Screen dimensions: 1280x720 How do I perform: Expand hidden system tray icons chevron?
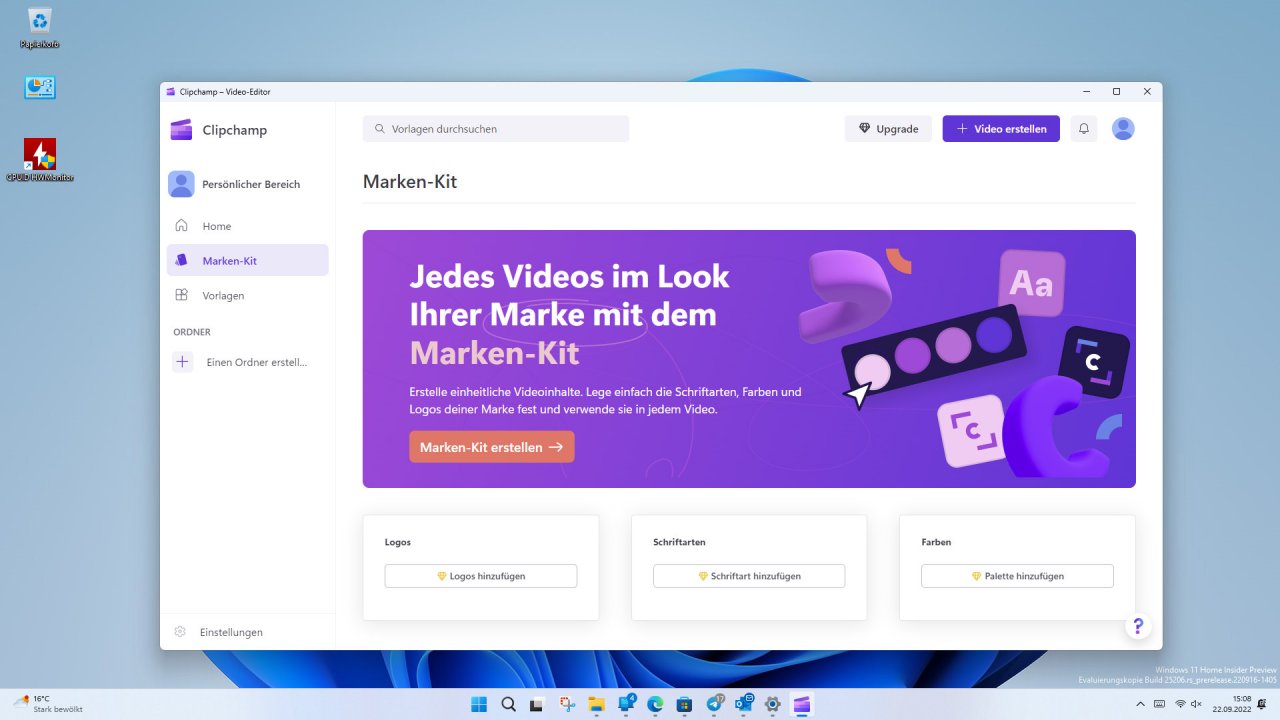tap(1140, 704)
